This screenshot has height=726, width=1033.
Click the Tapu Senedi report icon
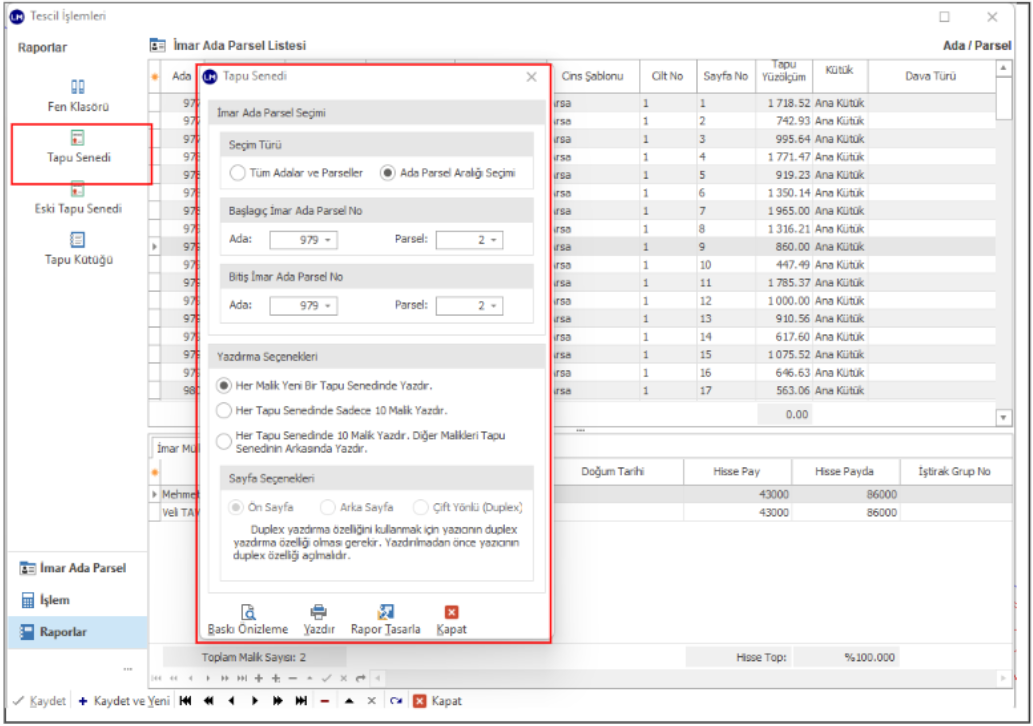click(x=78, y=139)
